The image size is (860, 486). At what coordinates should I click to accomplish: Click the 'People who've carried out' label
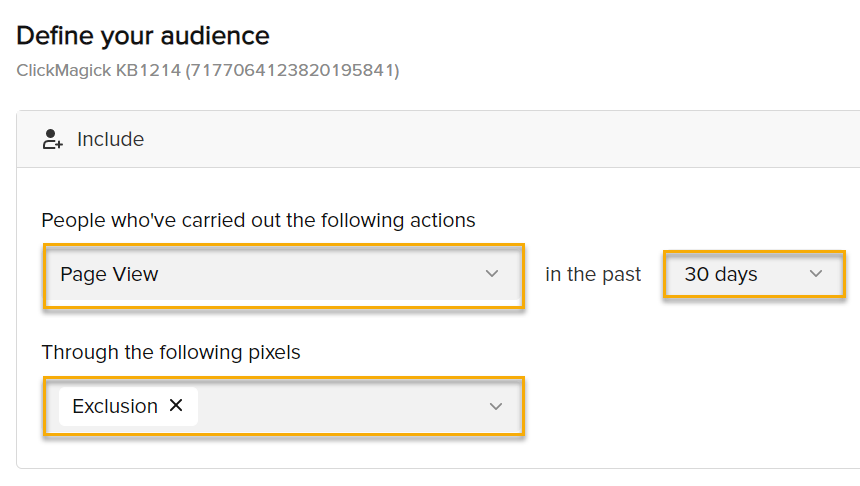[x=258, y=220]
